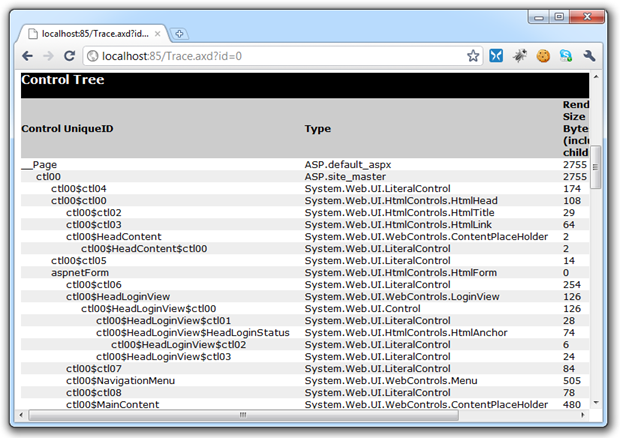The width and height of the screenshot is (620, 438).
Task: Click the vertical scrollbar thumb
Action: [595, 167]
